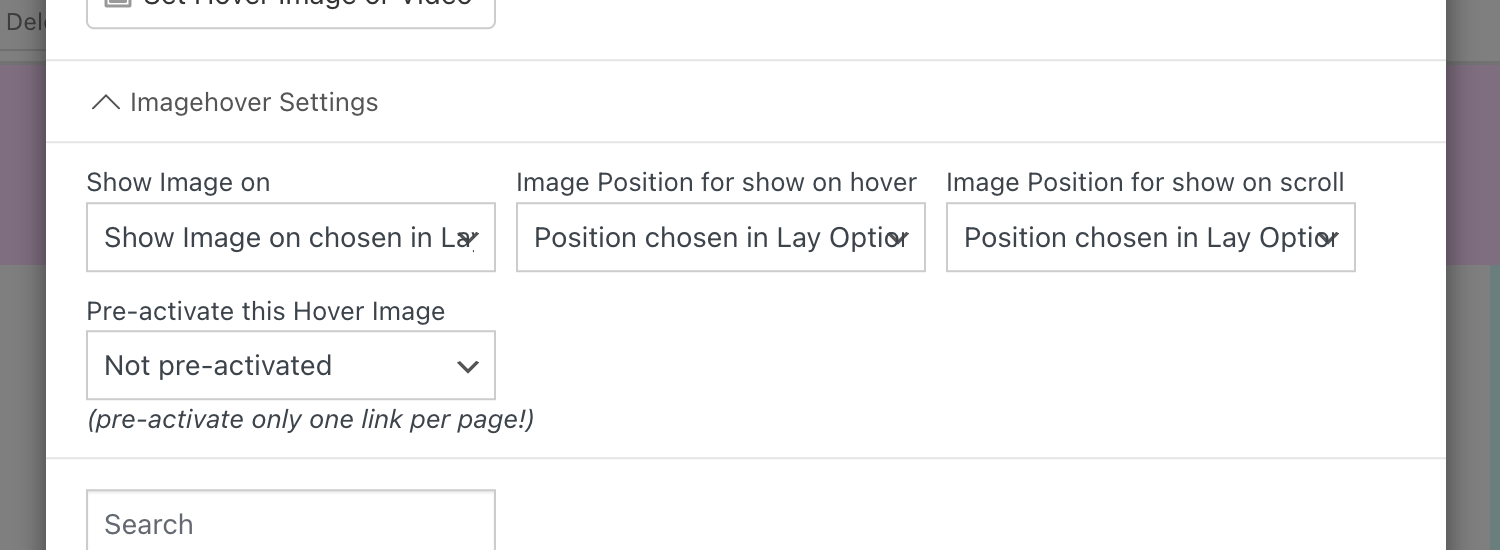Open Image Position for show on scroll dropdown
This screenshot has width=1500, height=550.
click(x=1150, y=238)
